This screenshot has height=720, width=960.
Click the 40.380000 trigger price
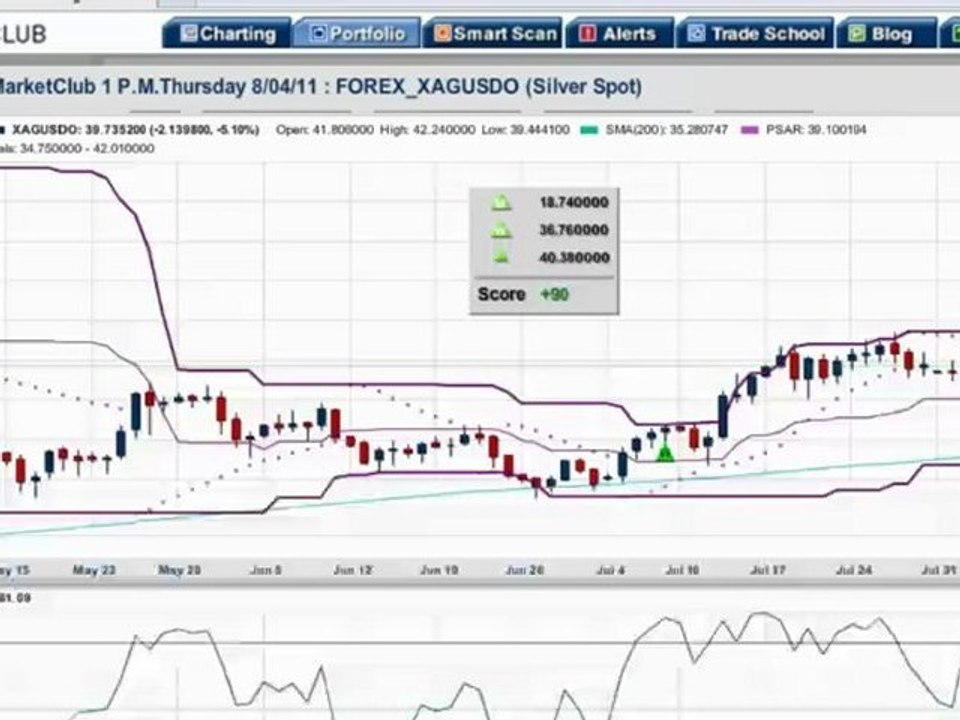point(574,257)
